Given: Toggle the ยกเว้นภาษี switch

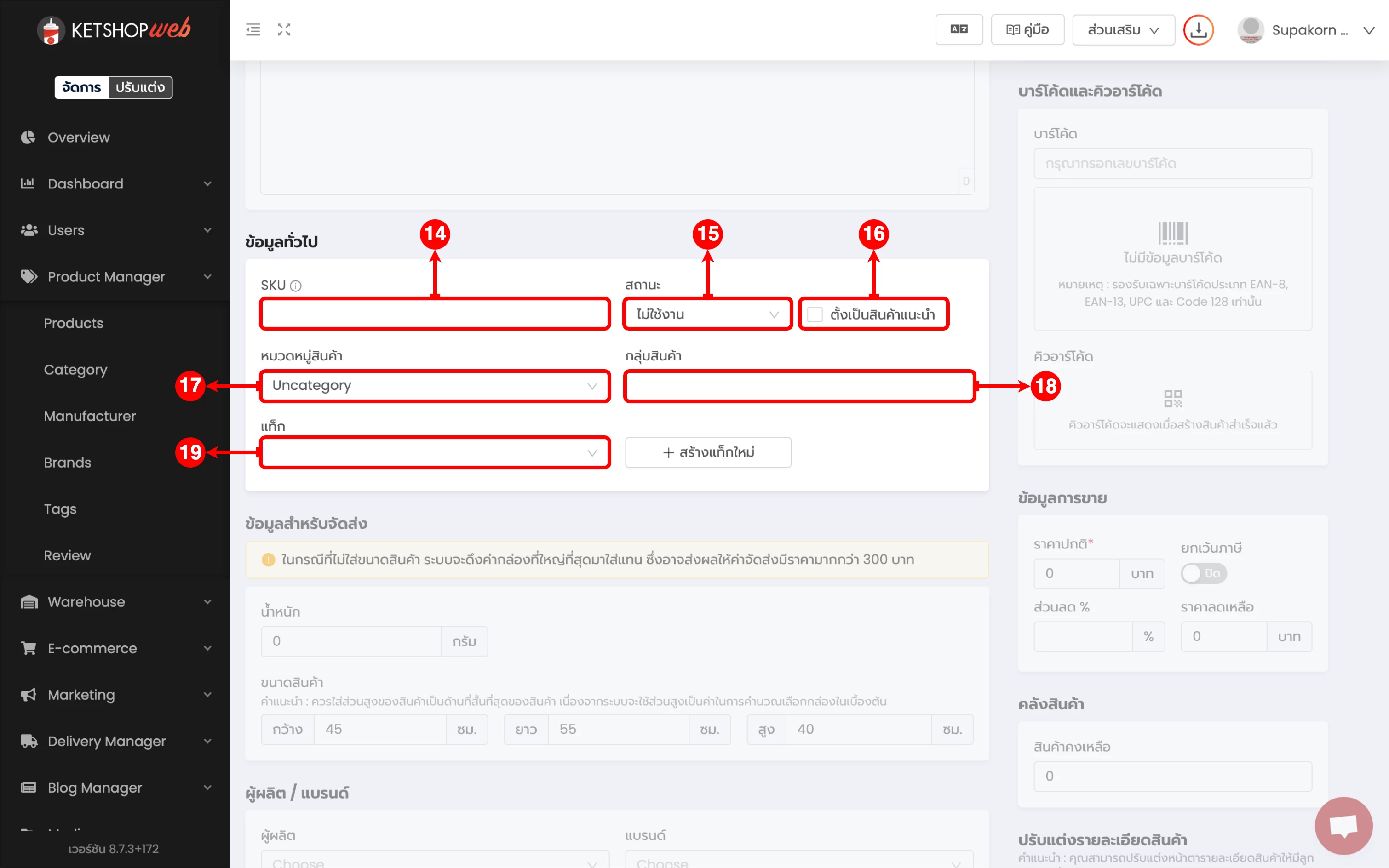Looking at the screenshot, I should pos(1204,573).
